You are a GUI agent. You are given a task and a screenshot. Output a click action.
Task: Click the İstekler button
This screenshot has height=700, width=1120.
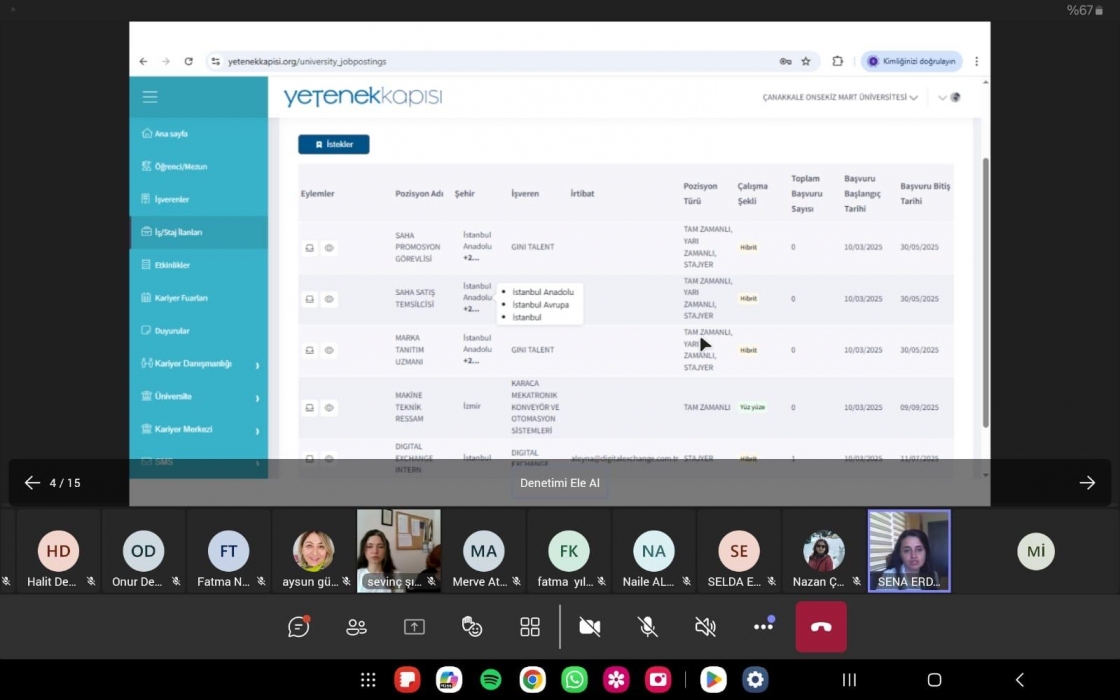[334, 144]
